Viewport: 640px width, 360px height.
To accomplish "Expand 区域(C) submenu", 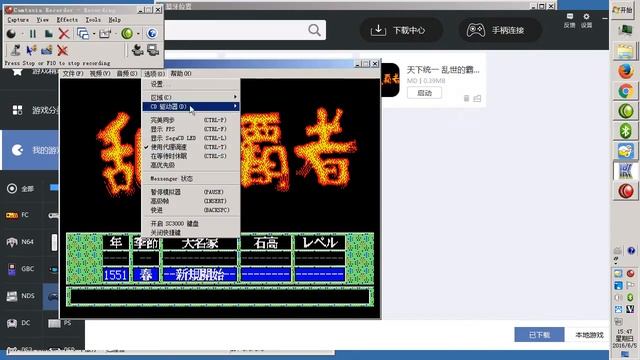I will click(191, 98).
